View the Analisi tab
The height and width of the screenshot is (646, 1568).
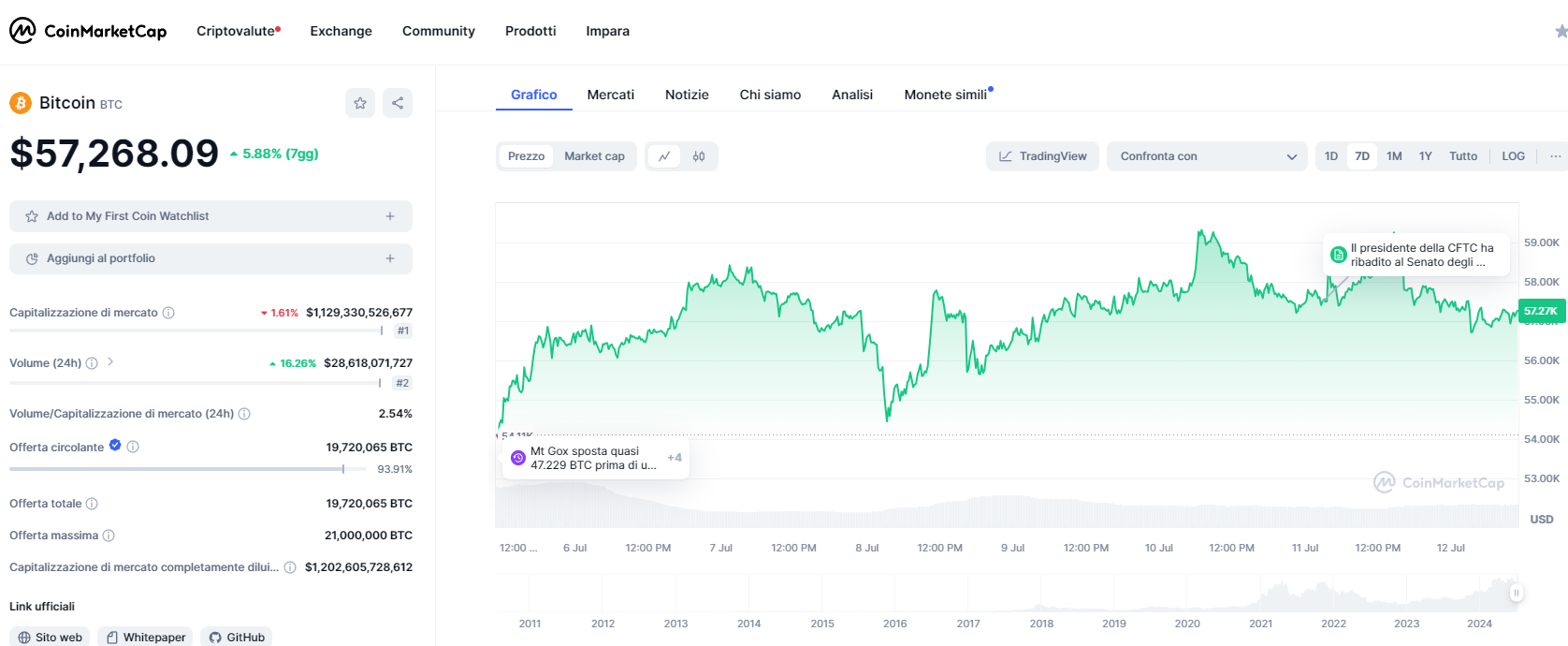pyautogui.click(x=852, y=95)
